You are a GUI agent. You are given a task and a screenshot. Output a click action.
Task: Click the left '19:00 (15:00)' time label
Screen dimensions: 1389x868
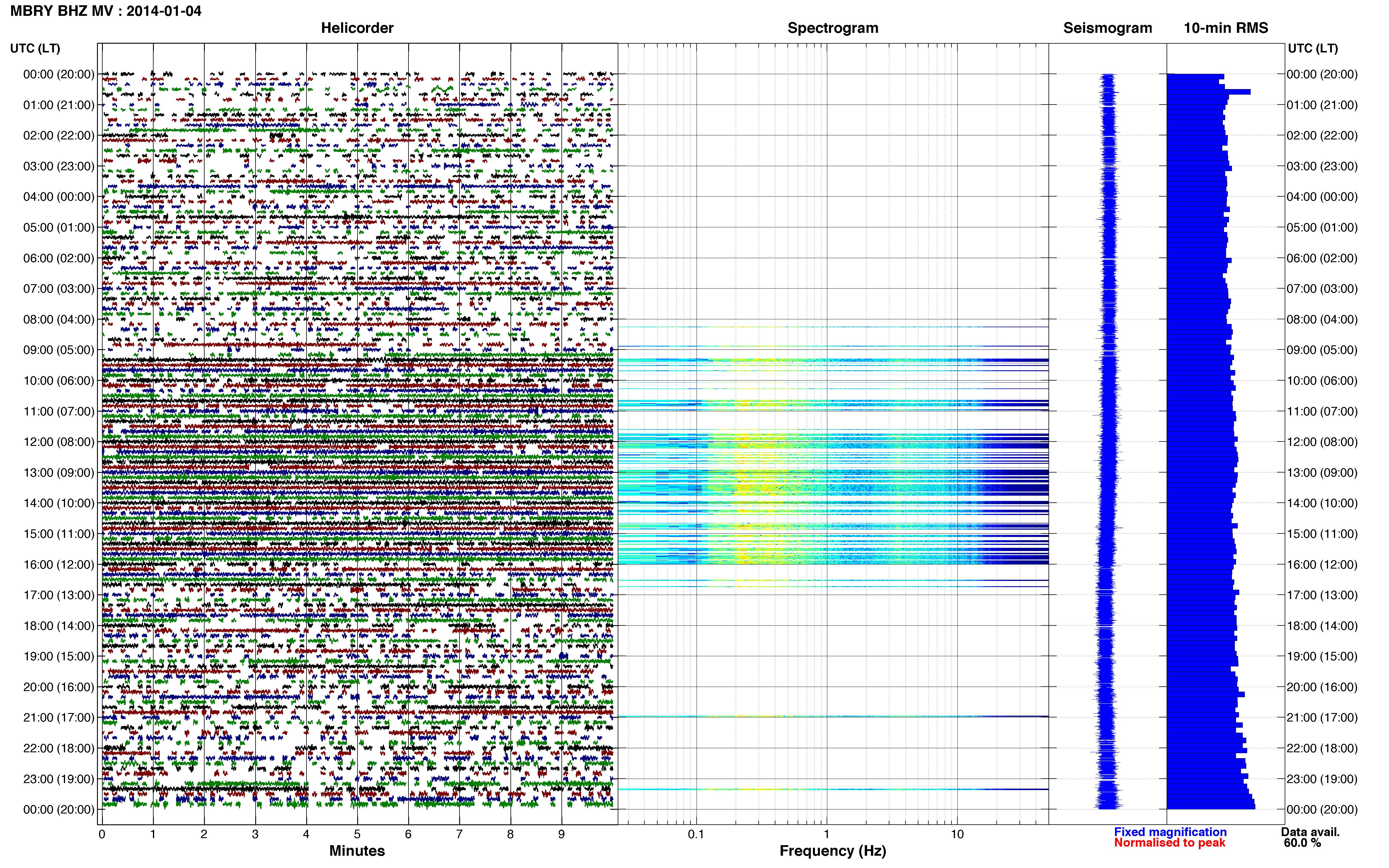coord(59,656)
